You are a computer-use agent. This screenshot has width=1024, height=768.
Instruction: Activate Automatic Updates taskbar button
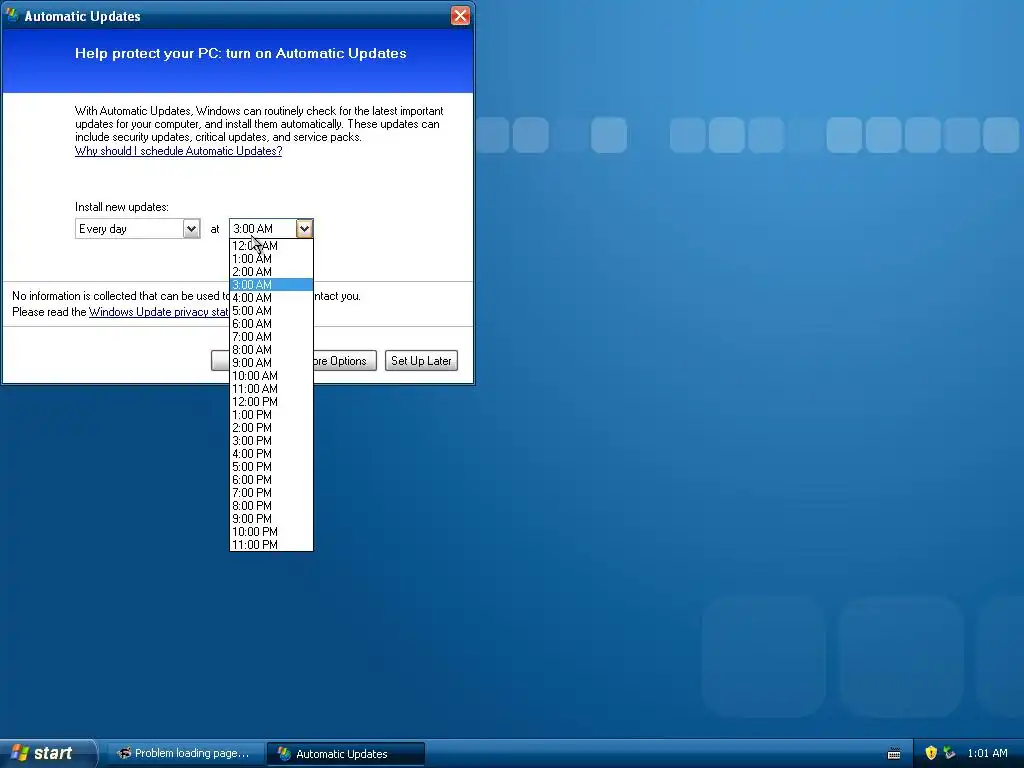[x=346, y=754]
